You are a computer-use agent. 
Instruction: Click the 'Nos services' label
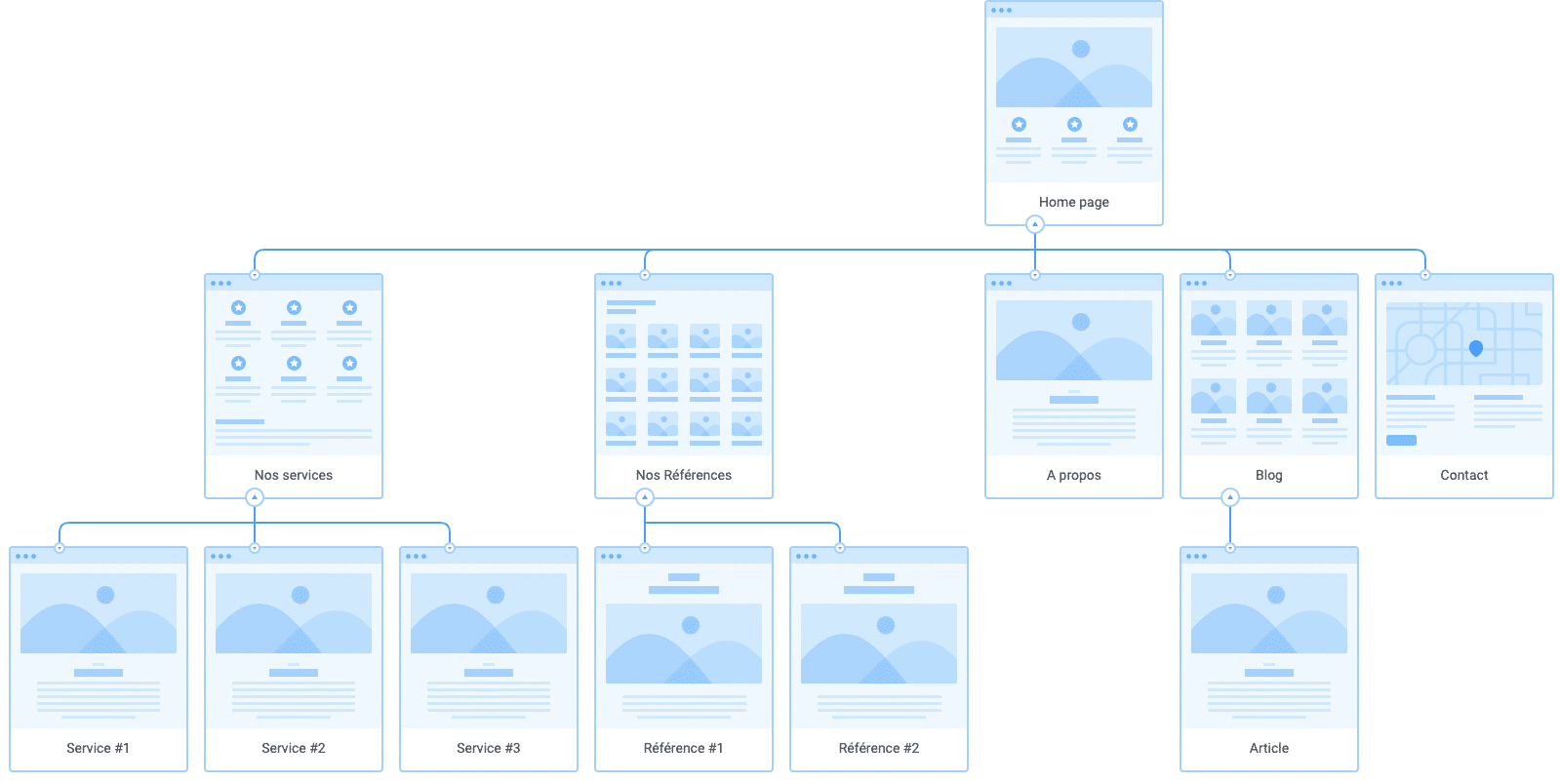294,475
